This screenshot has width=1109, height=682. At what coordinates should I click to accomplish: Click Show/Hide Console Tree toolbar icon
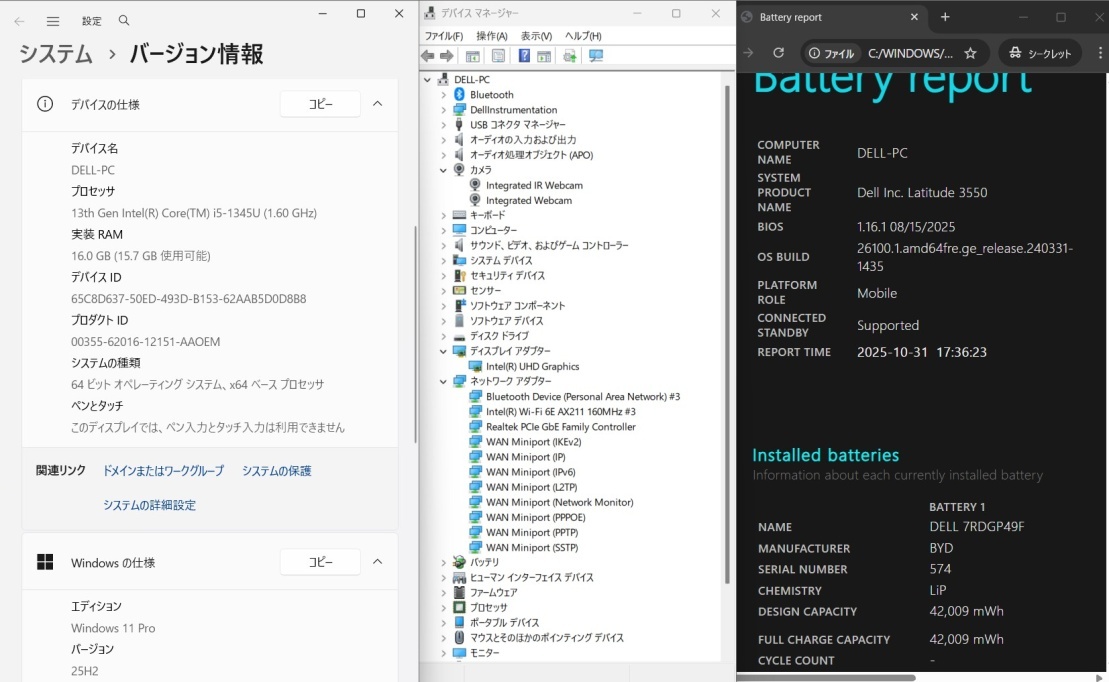point(472,56)
